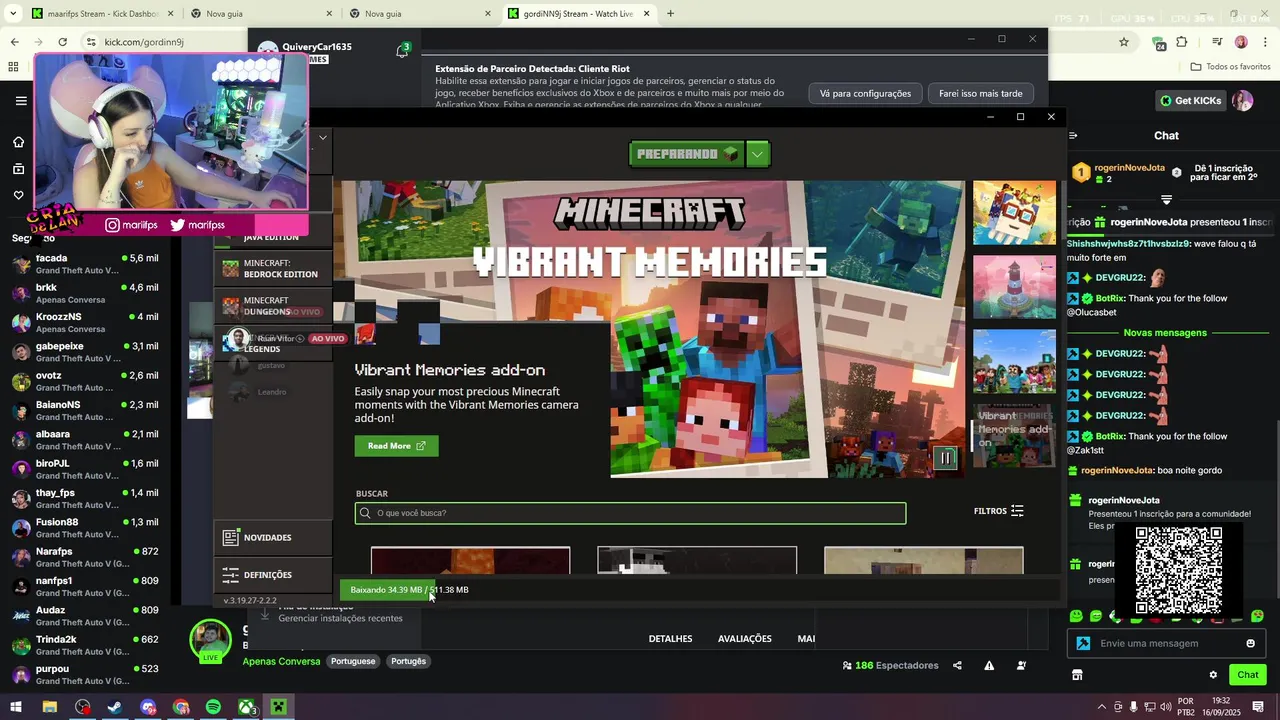The image size is (1280, 720).
Task: Click the share icon next to viewer count
Action: [957, 666]
